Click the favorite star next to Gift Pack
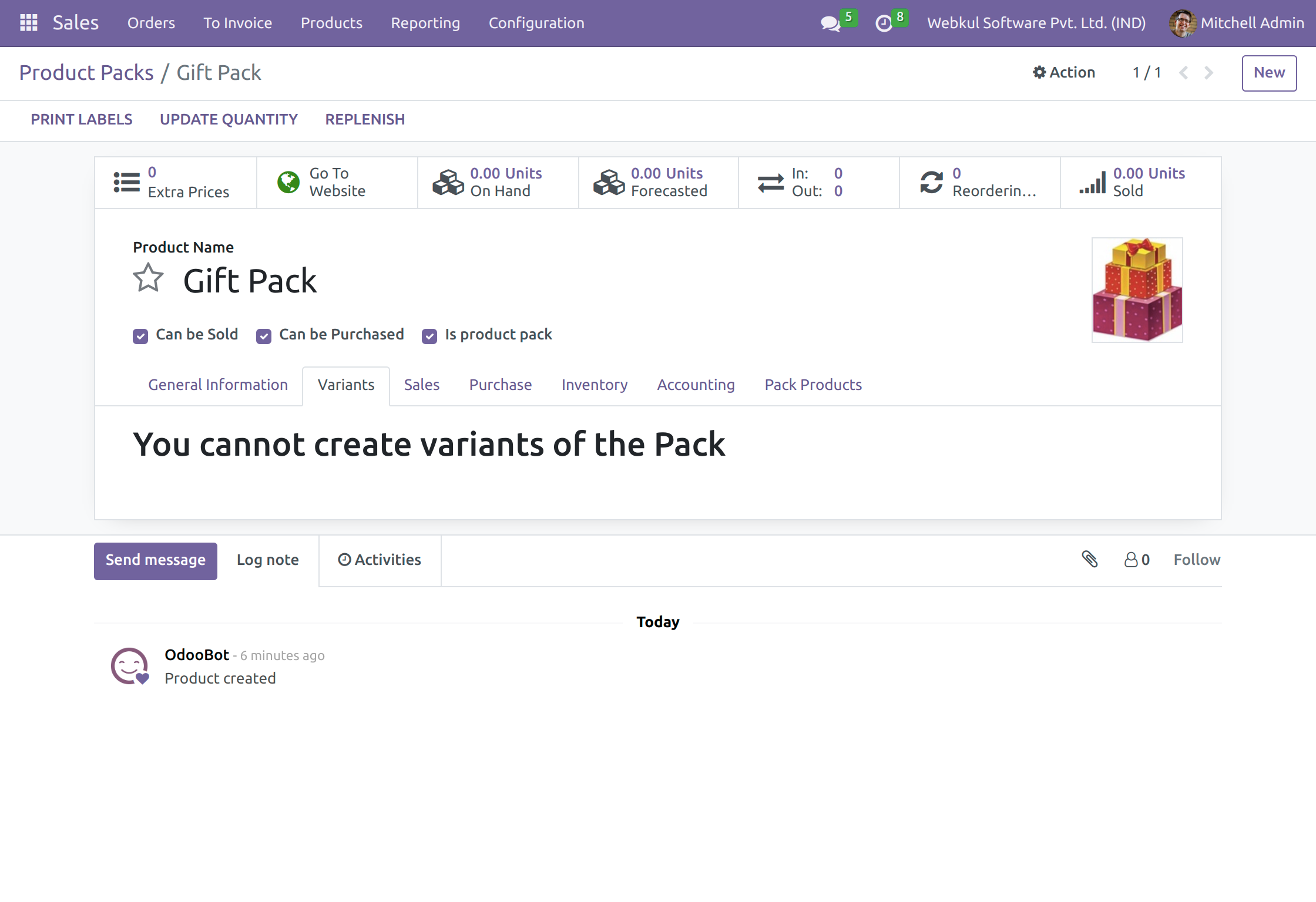1316x902 pixels. point(148,278)
